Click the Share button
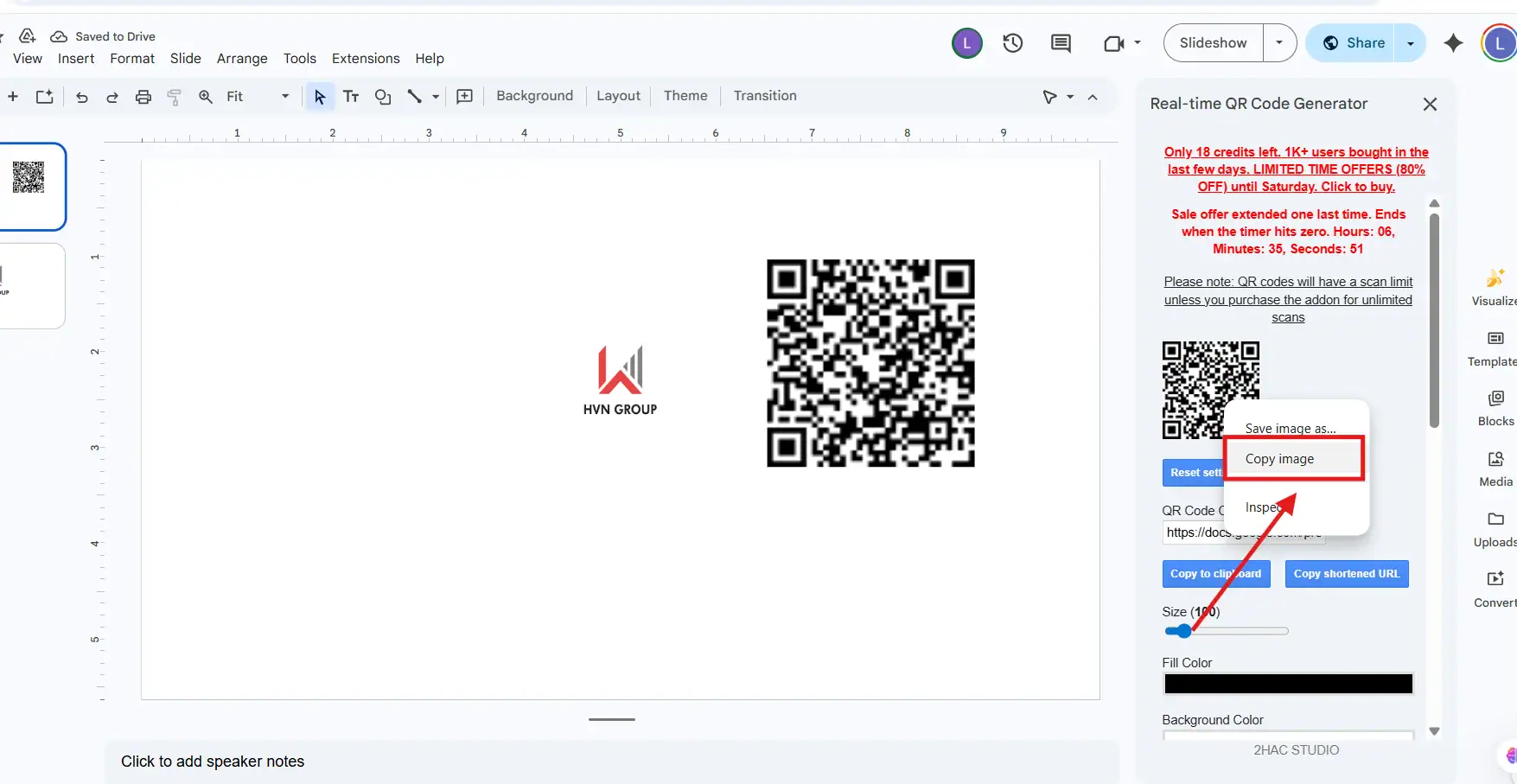The height and width of the screenshot is (784, 1517). (x=1354, y=43)
